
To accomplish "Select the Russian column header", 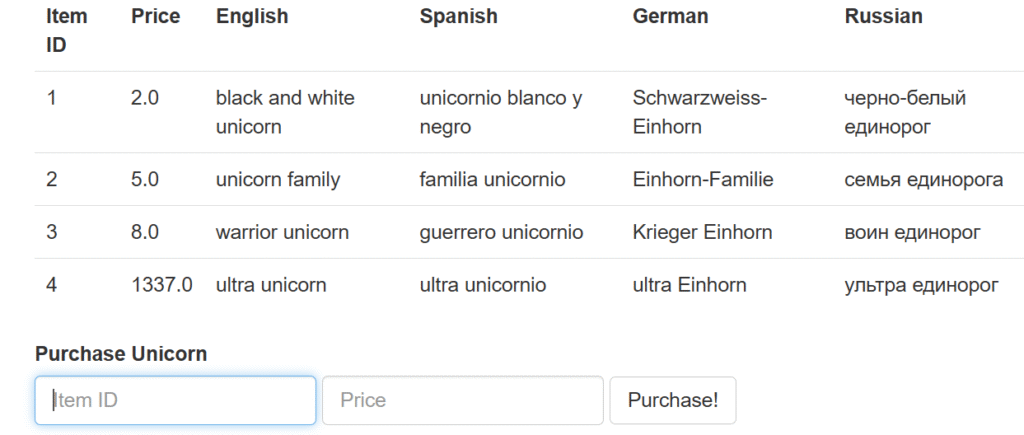I will (x=884, y=16).
